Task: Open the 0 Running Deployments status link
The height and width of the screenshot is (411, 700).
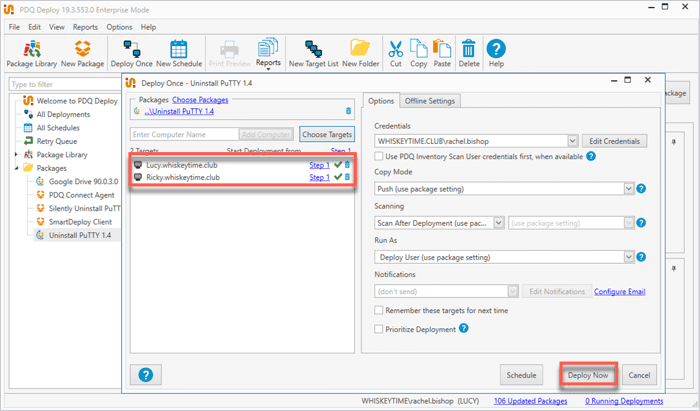Action: tap(624, 401)
